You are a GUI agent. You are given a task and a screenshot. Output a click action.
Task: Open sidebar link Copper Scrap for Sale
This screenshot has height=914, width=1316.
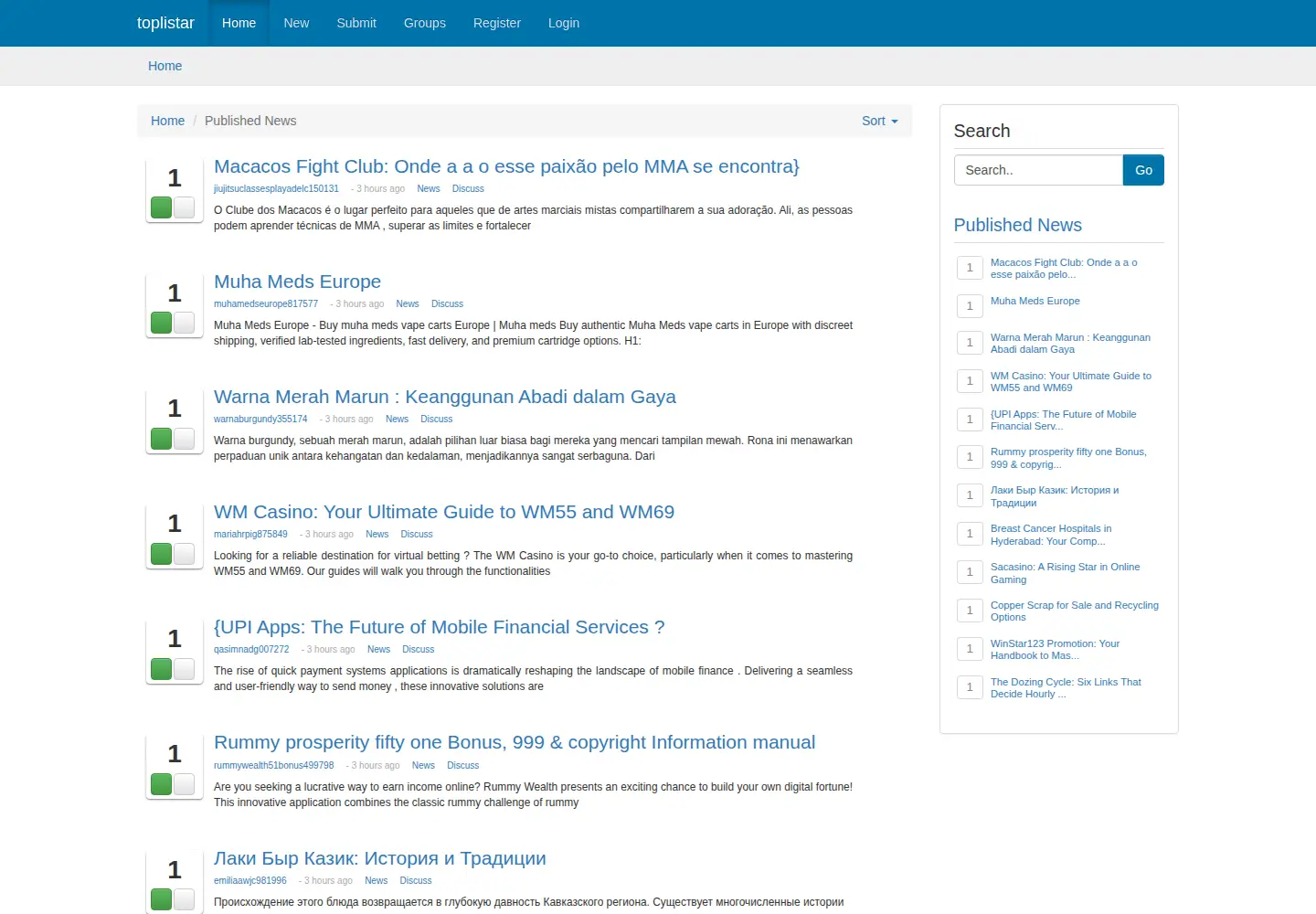click(1074, 611)
